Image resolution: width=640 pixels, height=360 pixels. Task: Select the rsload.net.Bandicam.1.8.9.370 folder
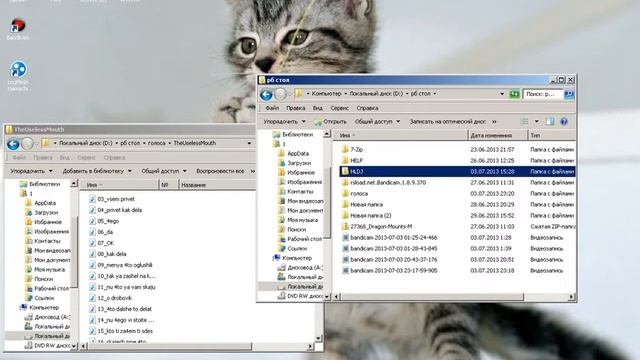click(384, 182)
